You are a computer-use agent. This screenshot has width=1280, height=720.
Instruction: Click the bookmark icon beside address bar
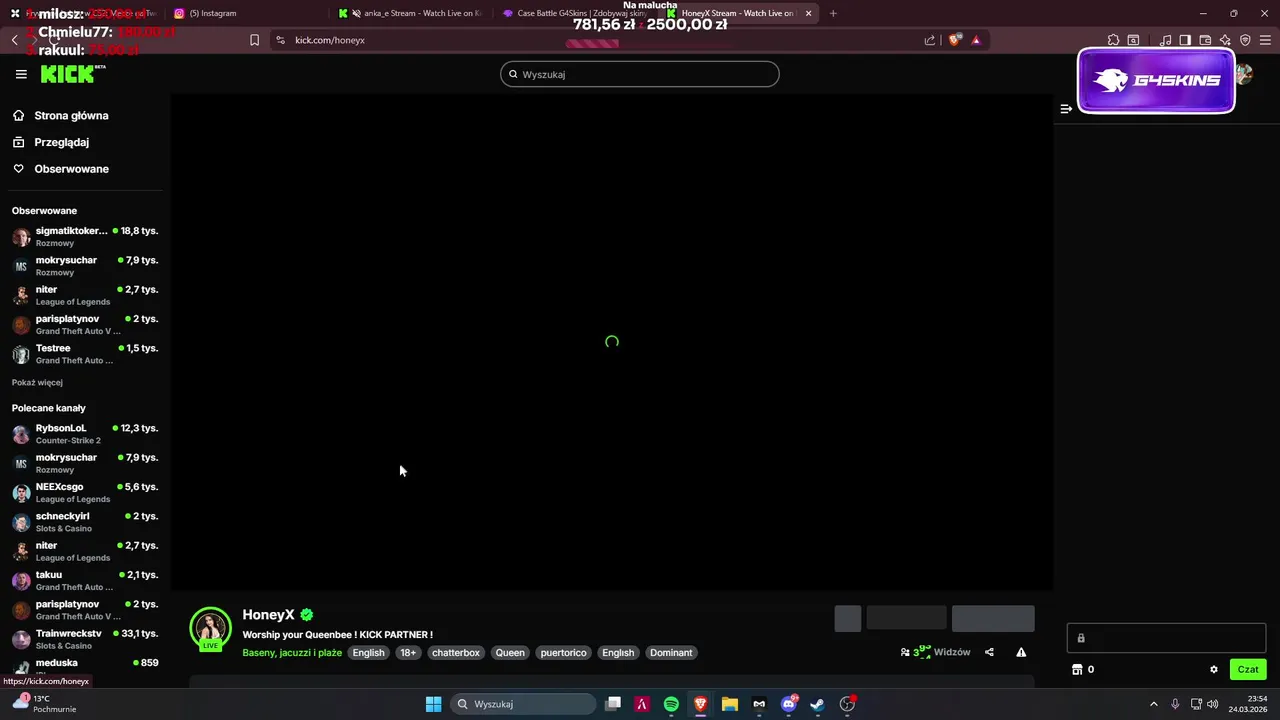click(254, 40)
